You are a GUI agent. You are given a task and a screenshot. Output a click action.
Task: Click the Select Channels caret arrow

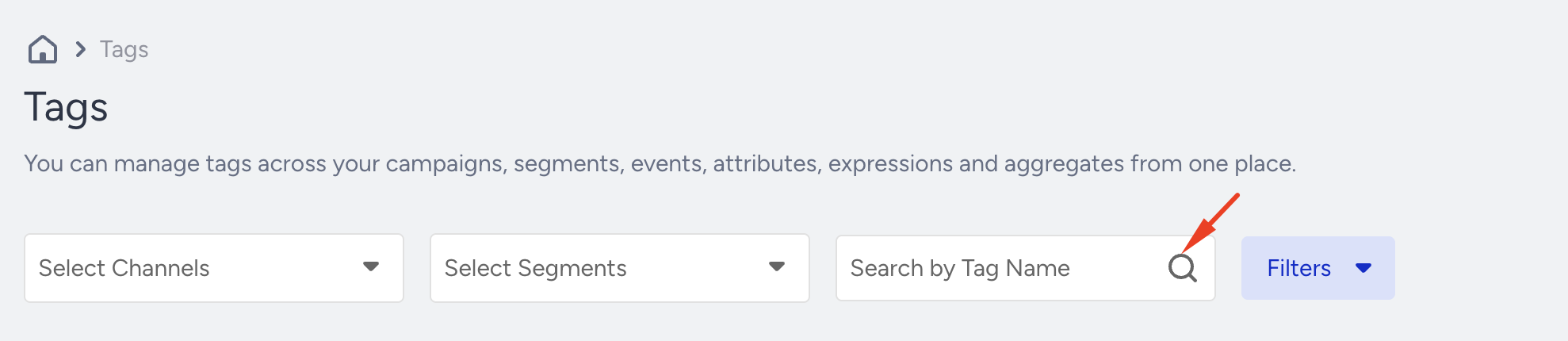click(370, 266)
